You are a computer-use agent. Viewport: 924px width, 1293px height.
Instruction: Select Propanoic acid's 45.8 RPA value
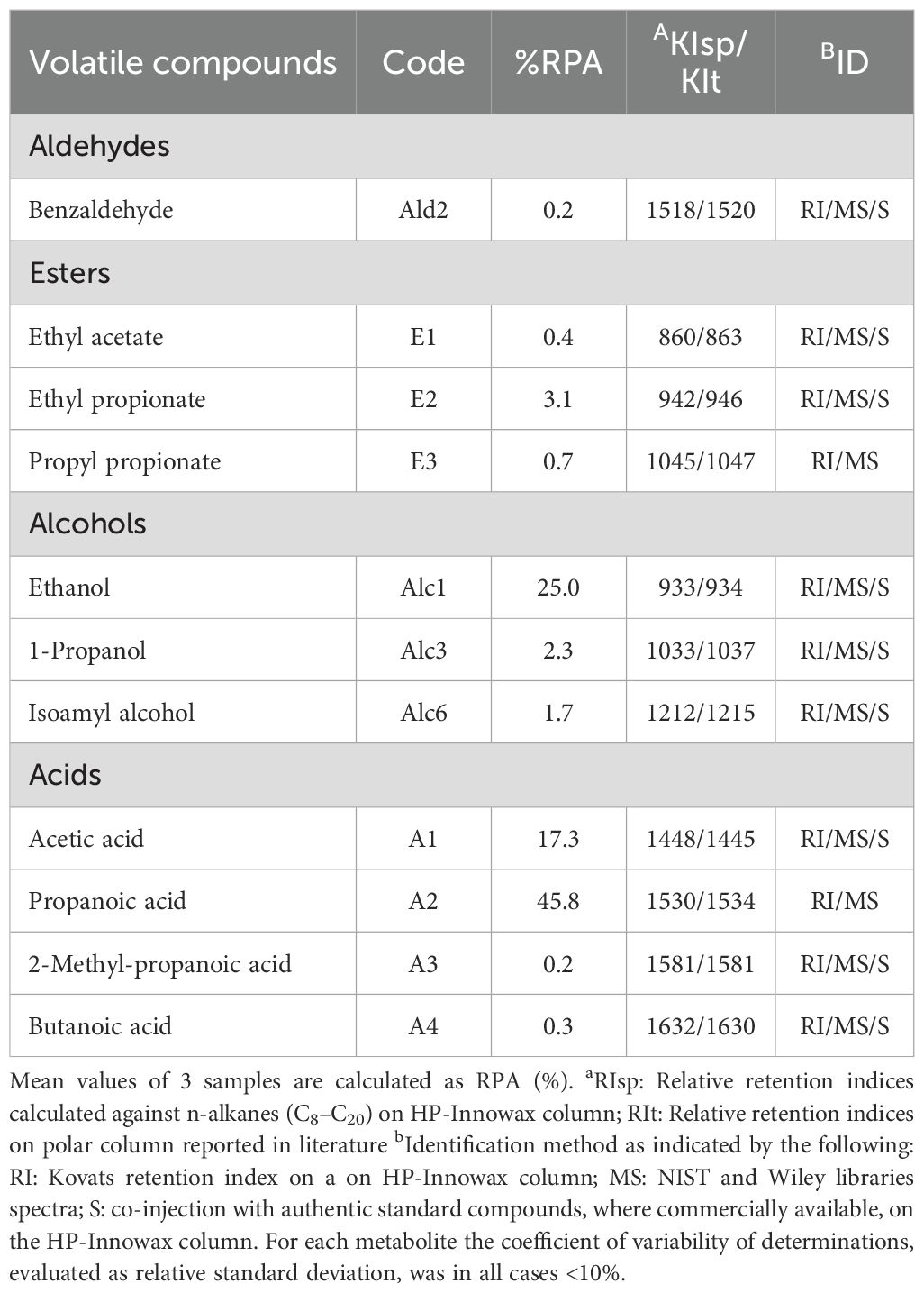click(557, 901)
